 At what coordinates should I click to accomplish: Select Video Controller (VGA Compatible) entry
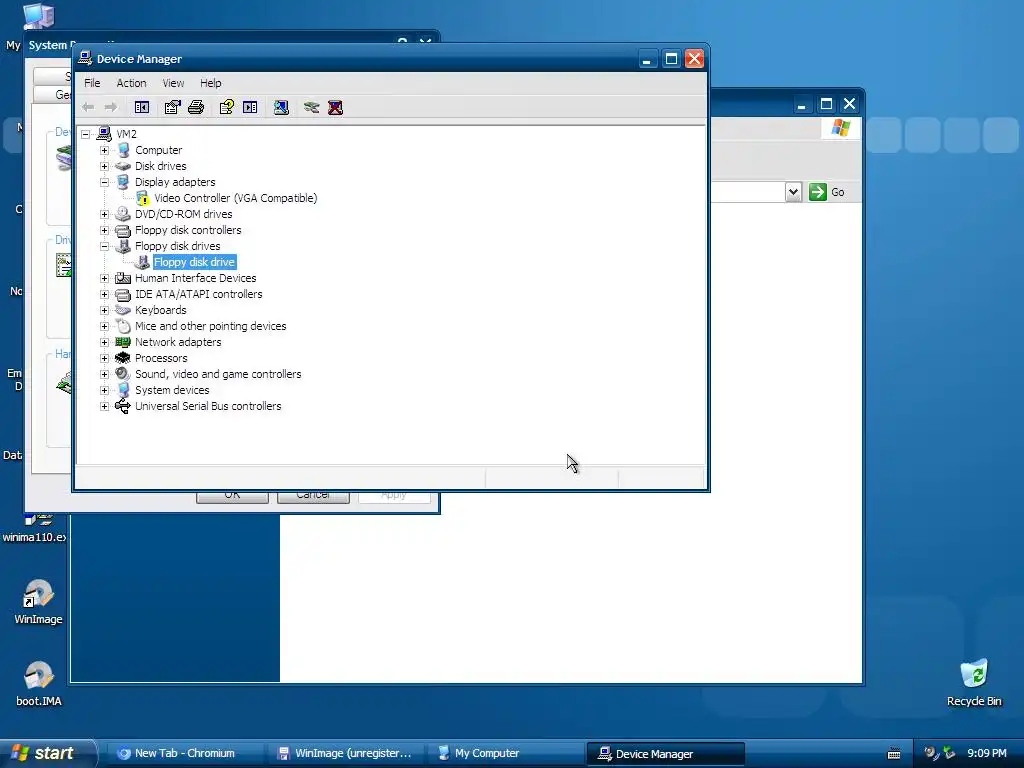click(236, 199)
